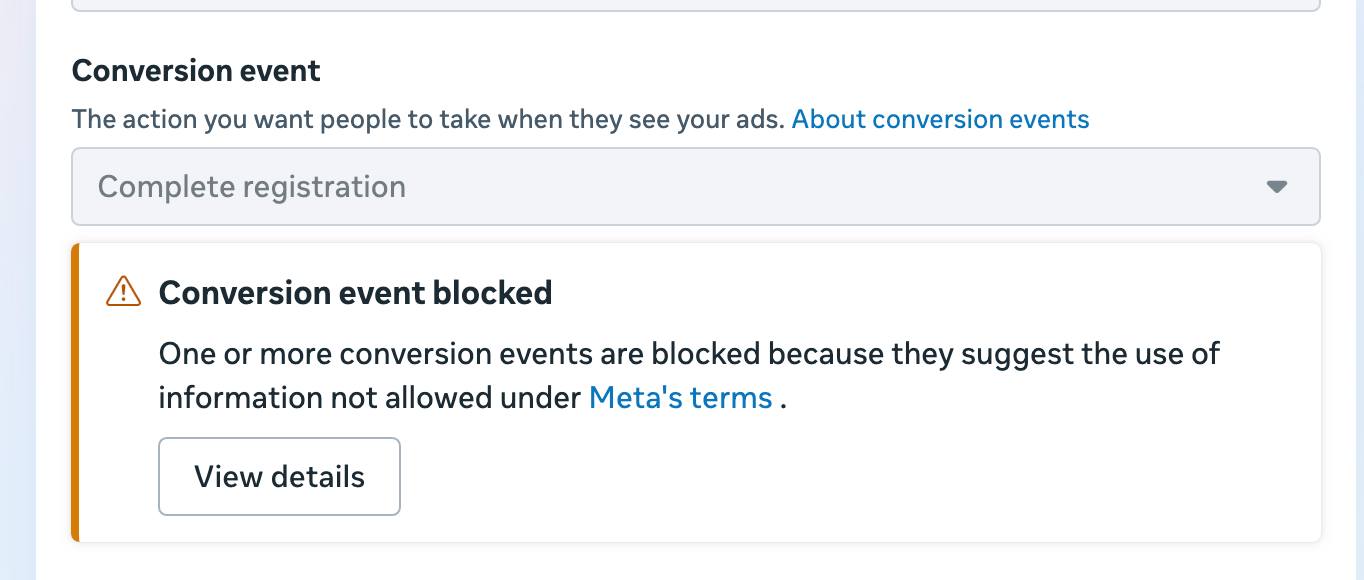
Task: Click the warning triangle icon
Action: pyautogui.click(x=123, y=292)
